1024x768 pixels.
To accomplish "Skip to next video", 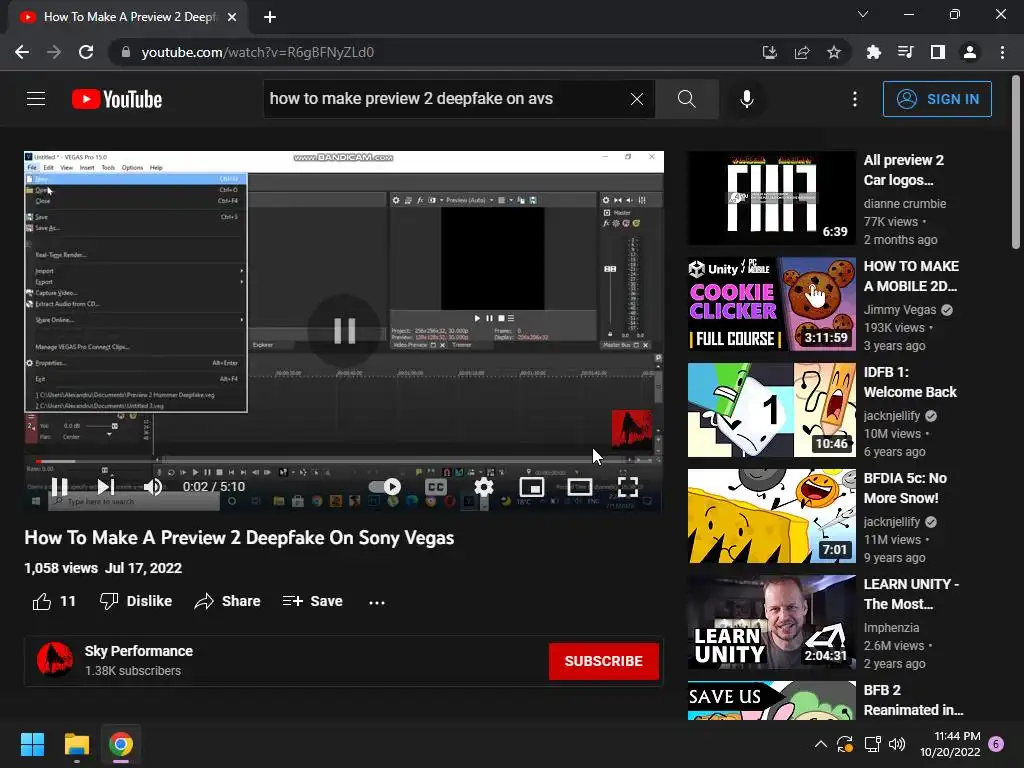I will pos(106,487).
